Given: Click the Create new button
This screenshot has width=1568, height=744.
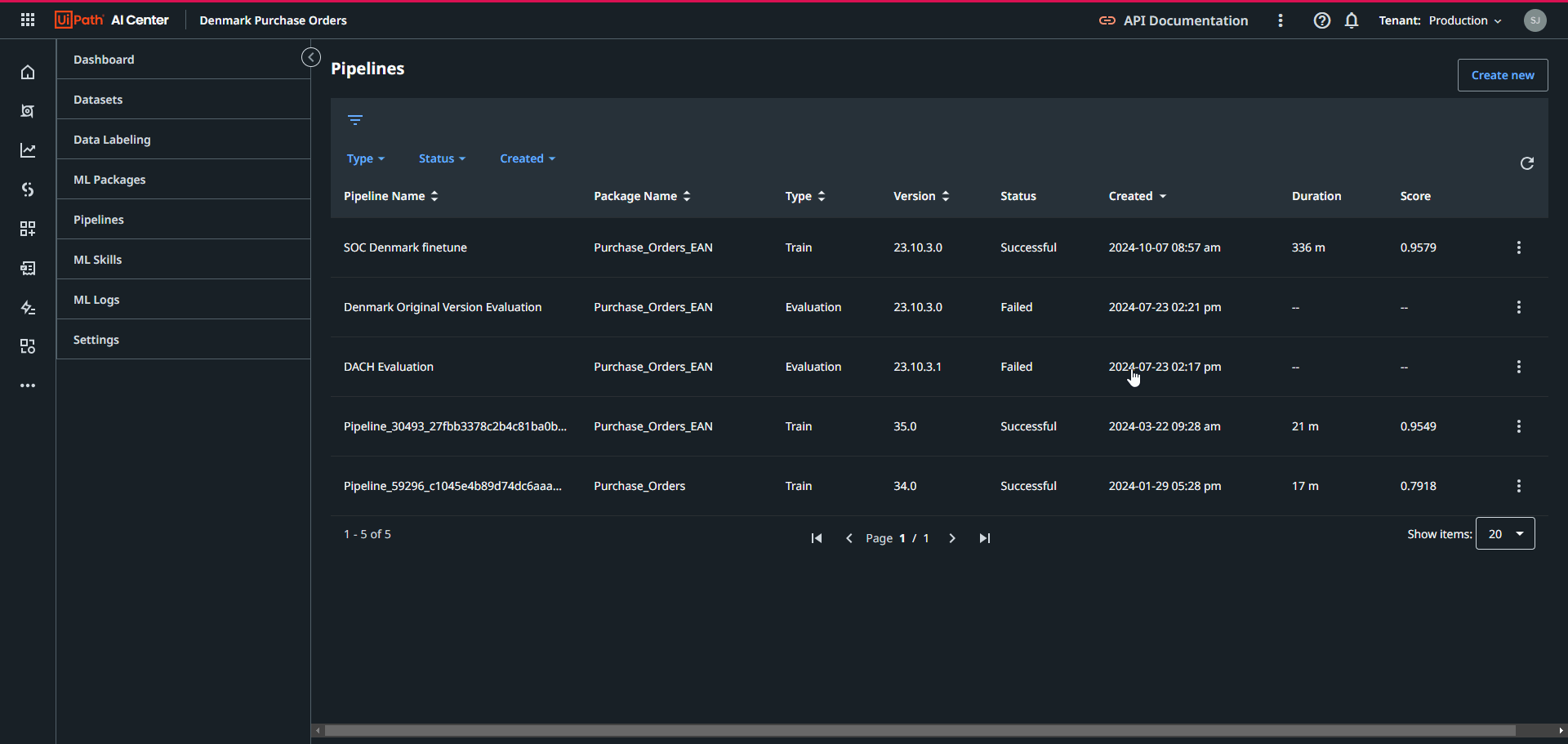Looking at the screenshot, I should point(1502,74).
